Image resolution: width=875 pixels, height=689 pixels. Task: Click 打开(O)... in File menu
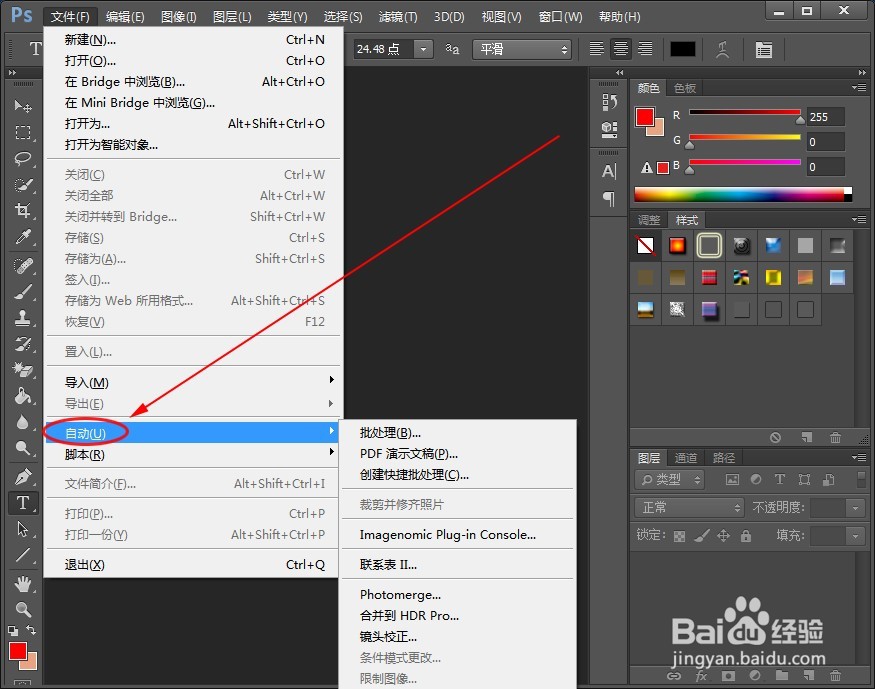pos(193,60)
